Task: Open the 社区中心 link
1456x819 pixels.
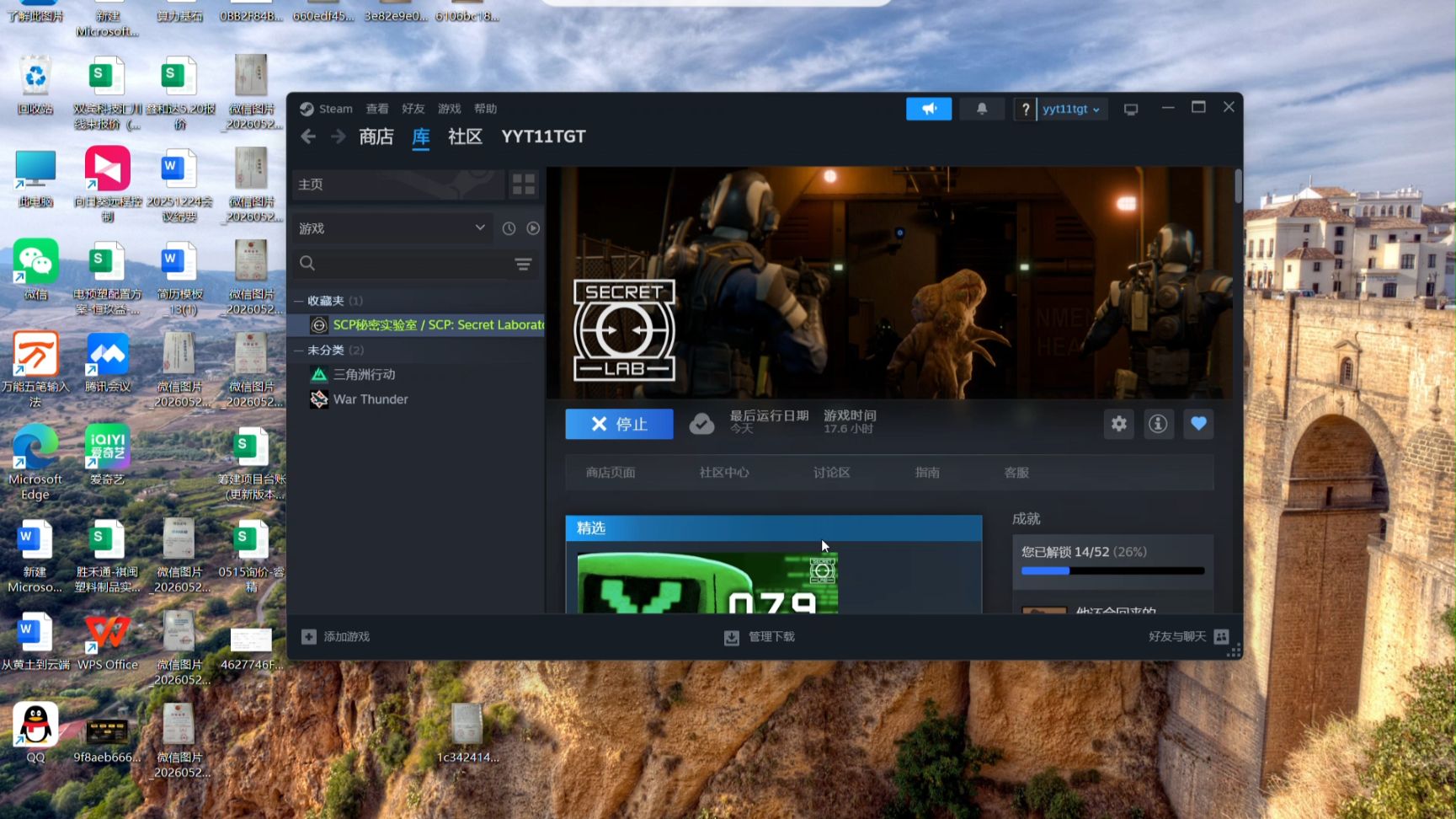Action: [724, 473]
